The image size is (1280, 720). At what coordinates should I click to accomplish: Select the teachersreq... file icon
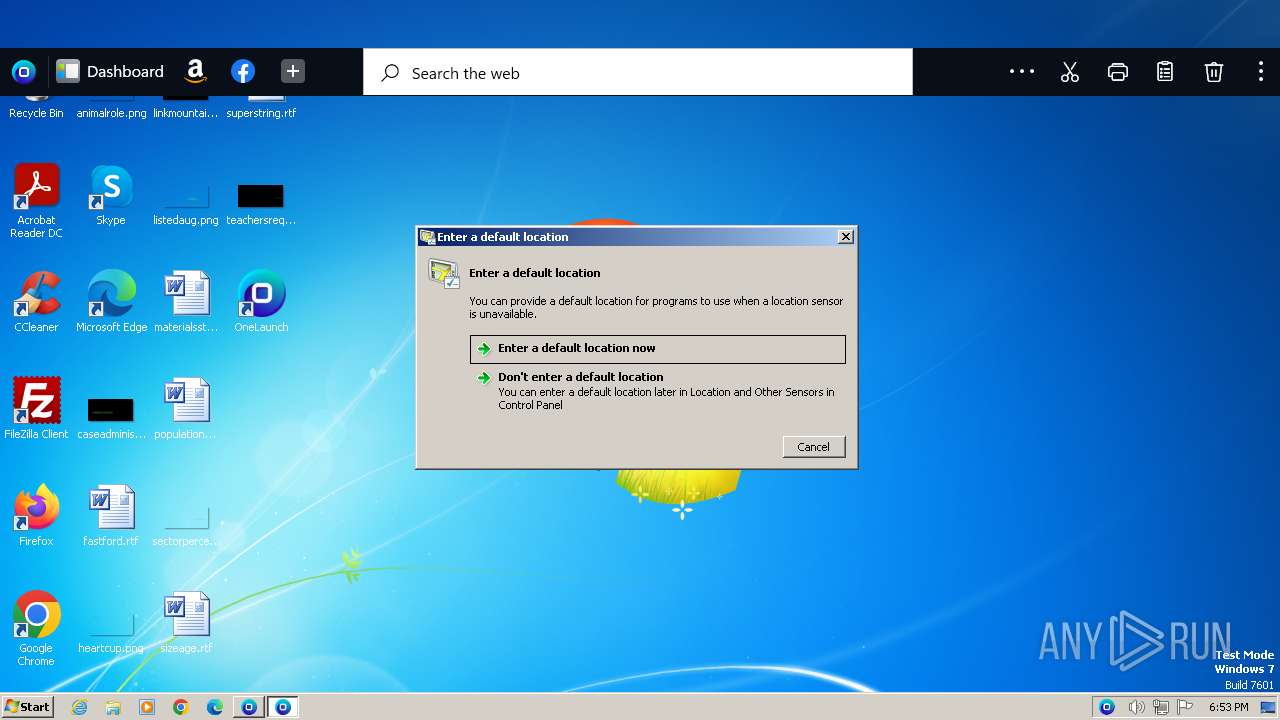point(261,203)
